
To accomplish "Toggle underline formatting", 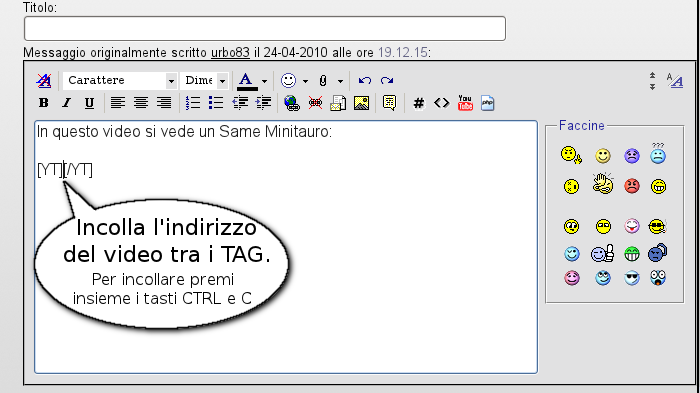I will pyautogui.click(x=89, y=103).
